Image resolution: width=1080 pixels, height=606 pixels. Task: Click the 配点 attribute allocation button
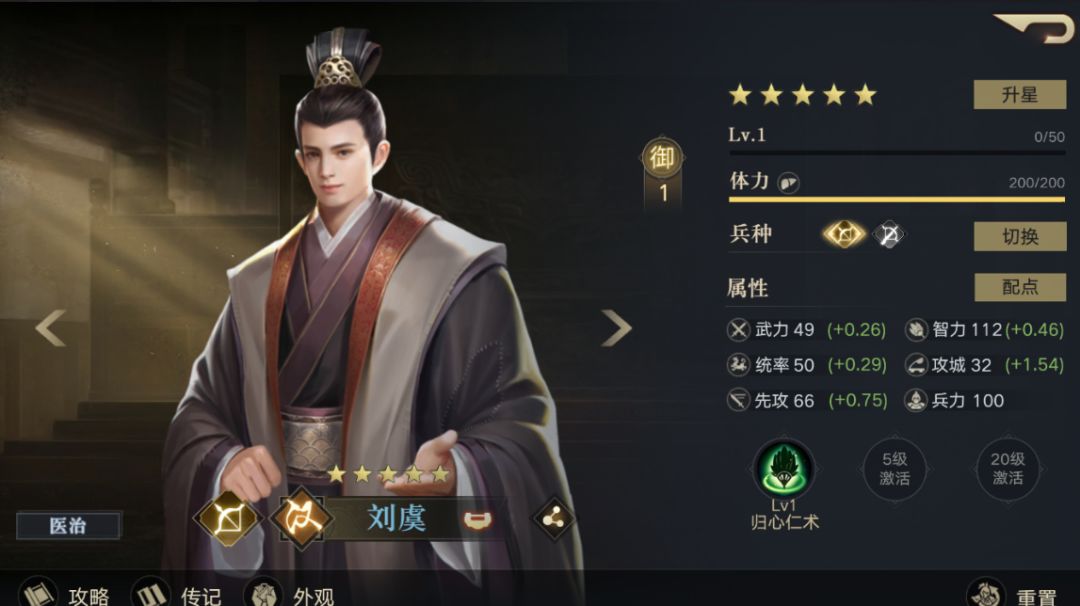[1020, 286]
